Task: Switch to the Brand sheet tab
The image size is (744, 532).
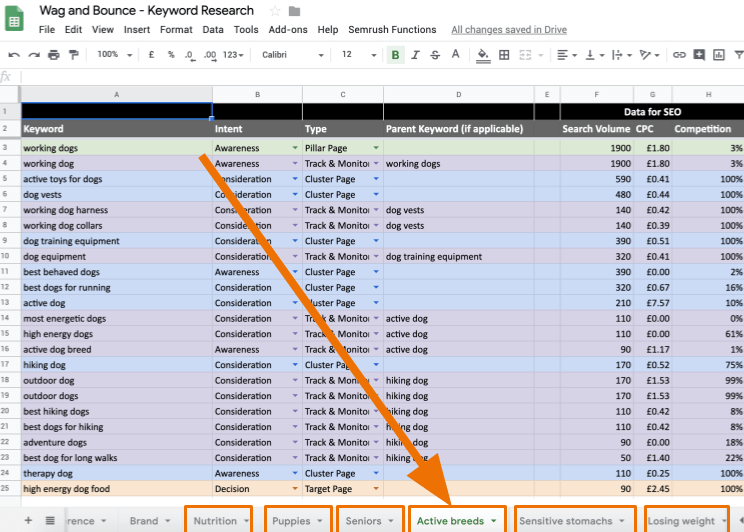Action: point(144,521)
